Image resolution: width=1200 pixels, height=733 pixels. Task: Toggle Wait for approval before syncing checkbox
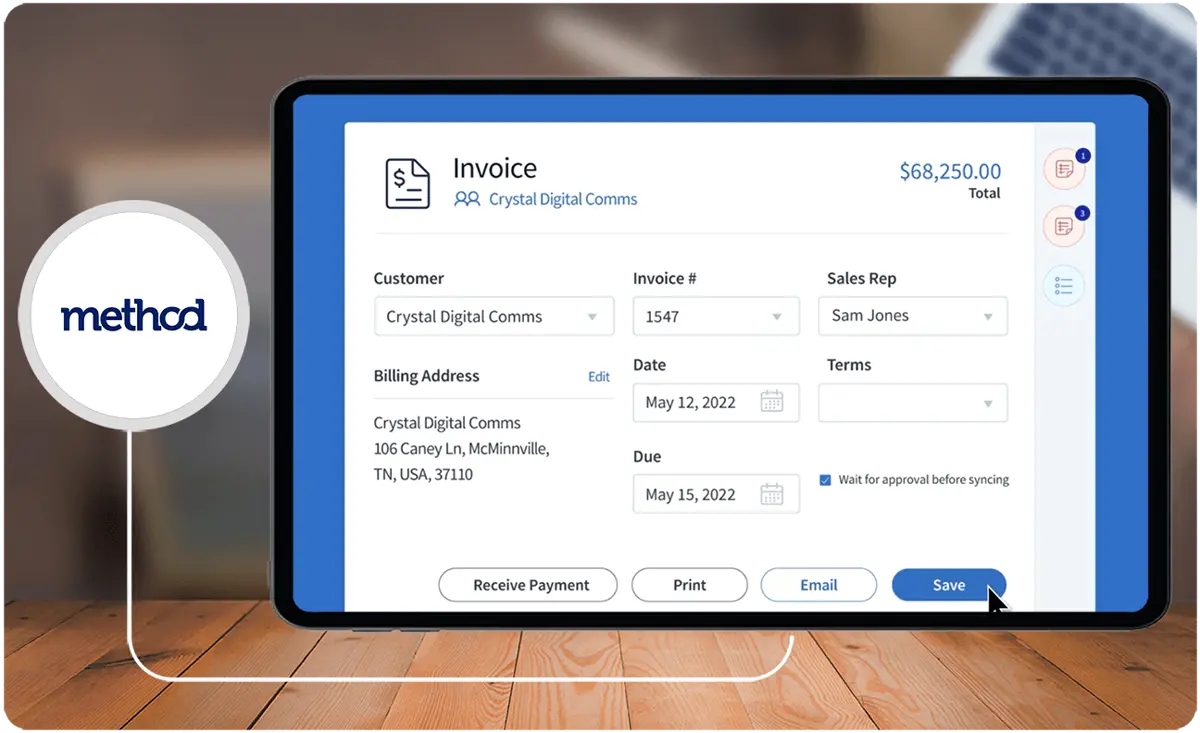[x=825, y=480]
